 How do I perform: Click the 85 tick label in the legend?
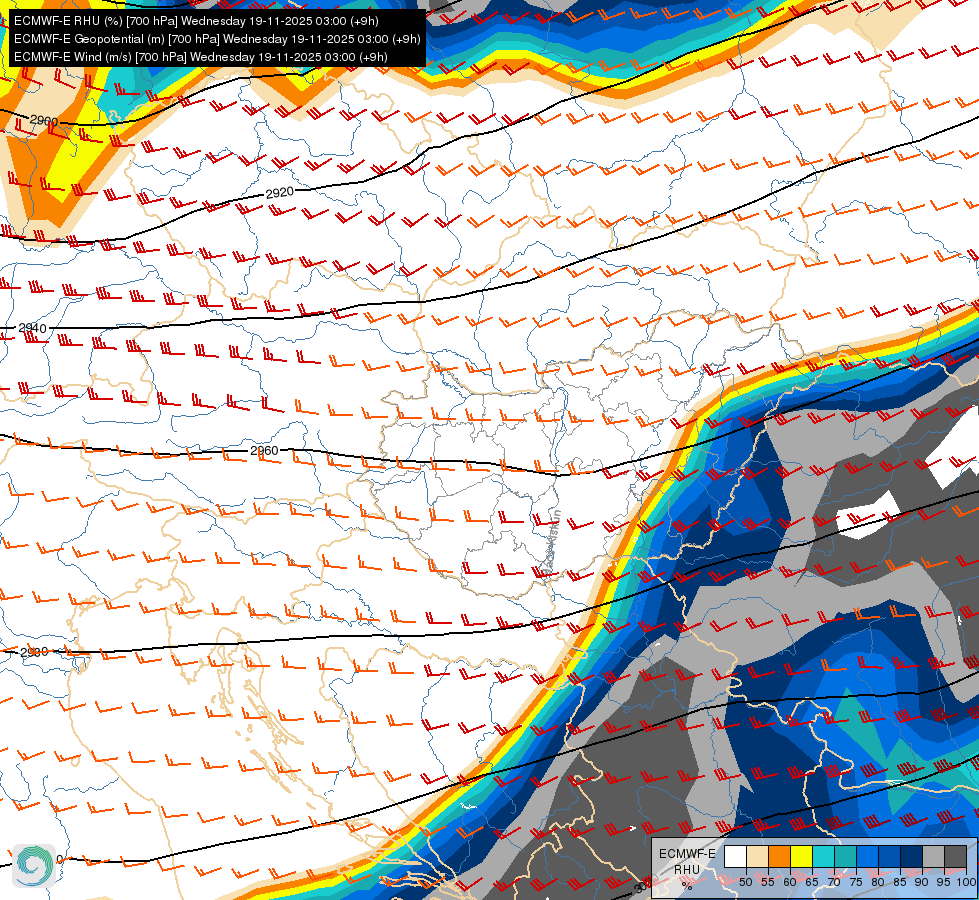[900, 882]
